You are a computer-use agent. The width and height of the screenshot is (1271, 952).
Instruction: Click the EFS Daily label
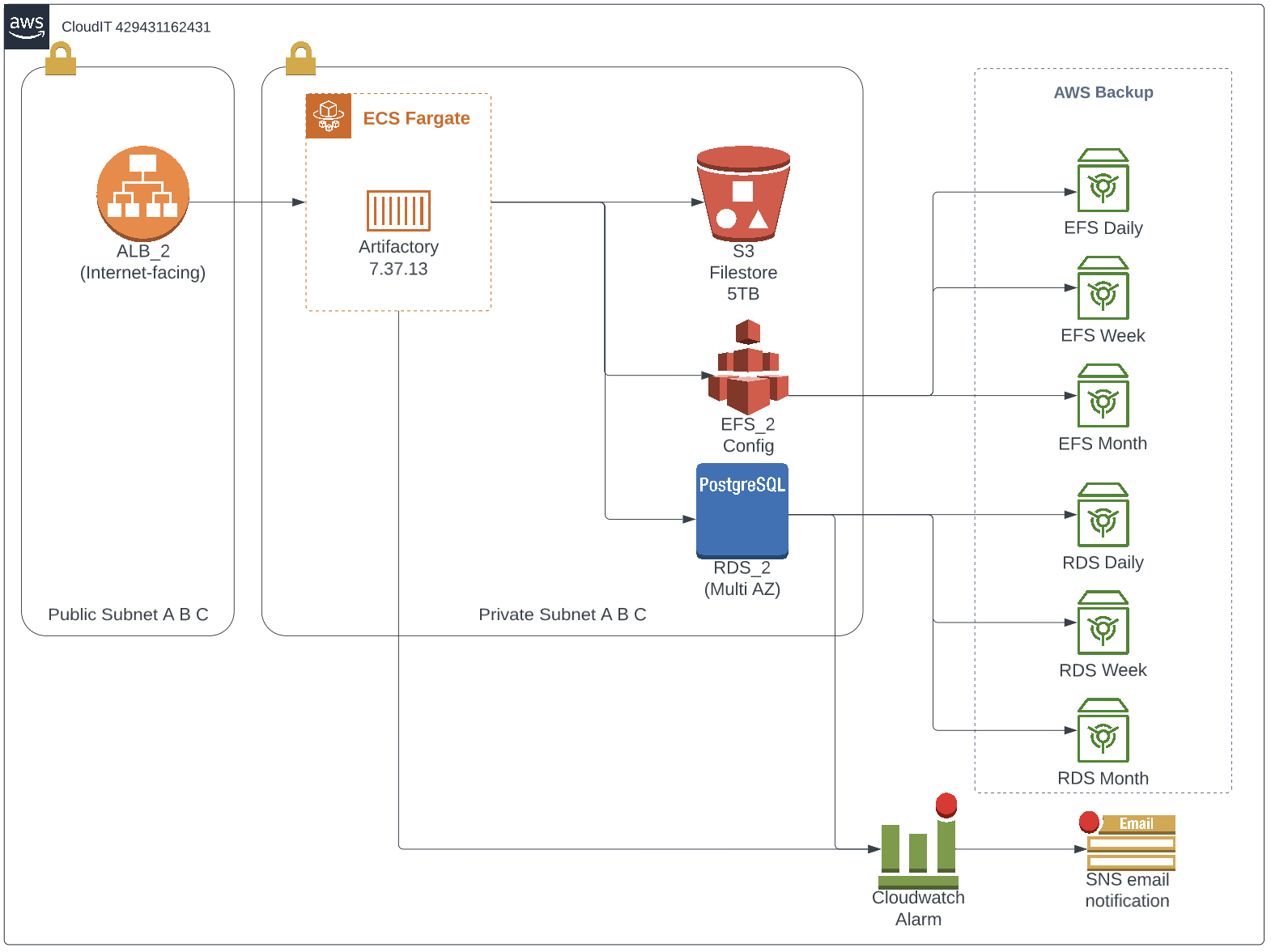coord(1103,227)
